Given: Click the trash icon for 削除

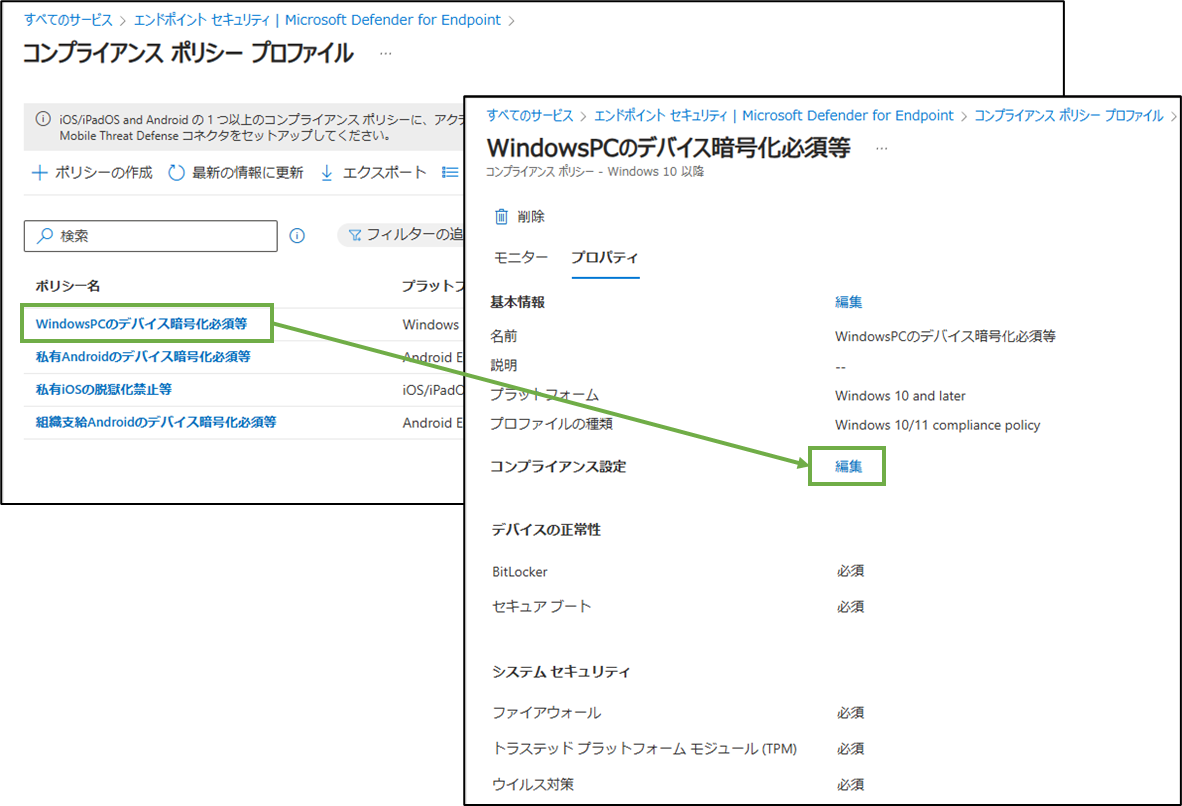Looking at the screenshot, I should pos(501,217).
